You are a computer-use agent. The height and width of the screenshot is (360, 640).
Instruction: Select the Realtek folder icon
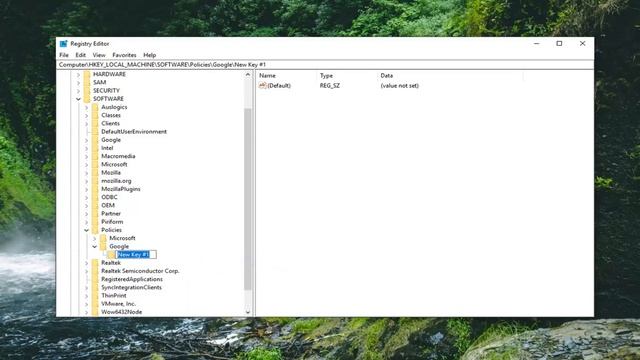tap(95, 263)
